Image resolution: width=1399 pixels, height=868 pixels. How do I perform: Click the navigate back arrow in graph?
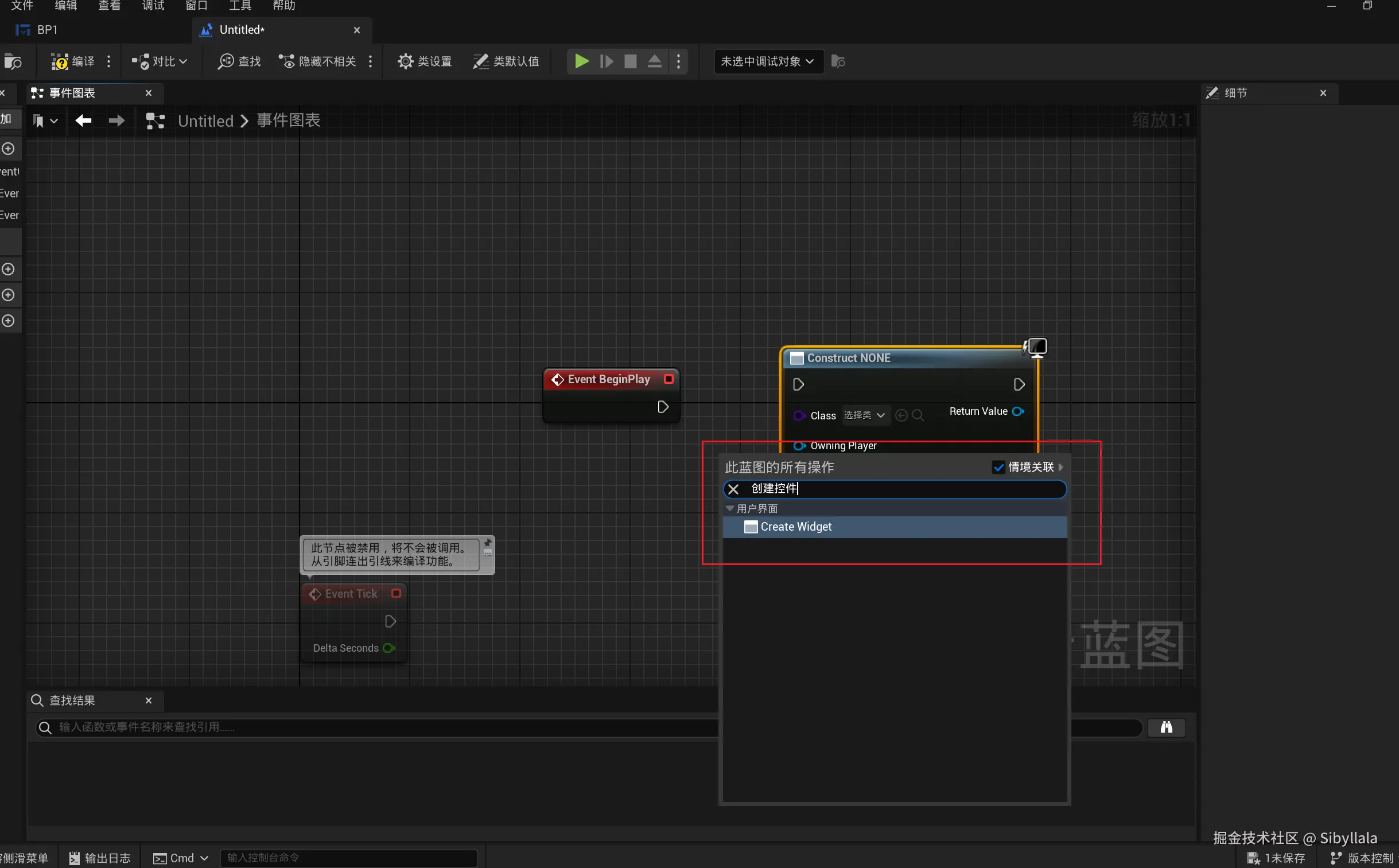[84, 120]
